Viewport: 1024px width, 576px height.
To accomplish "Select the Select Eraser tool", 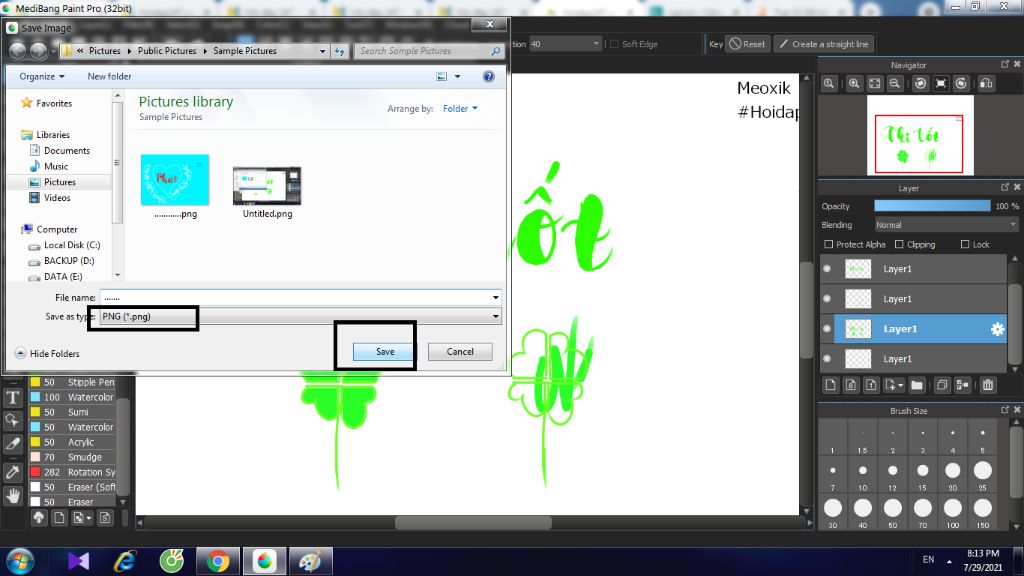I will click(12, 444).
